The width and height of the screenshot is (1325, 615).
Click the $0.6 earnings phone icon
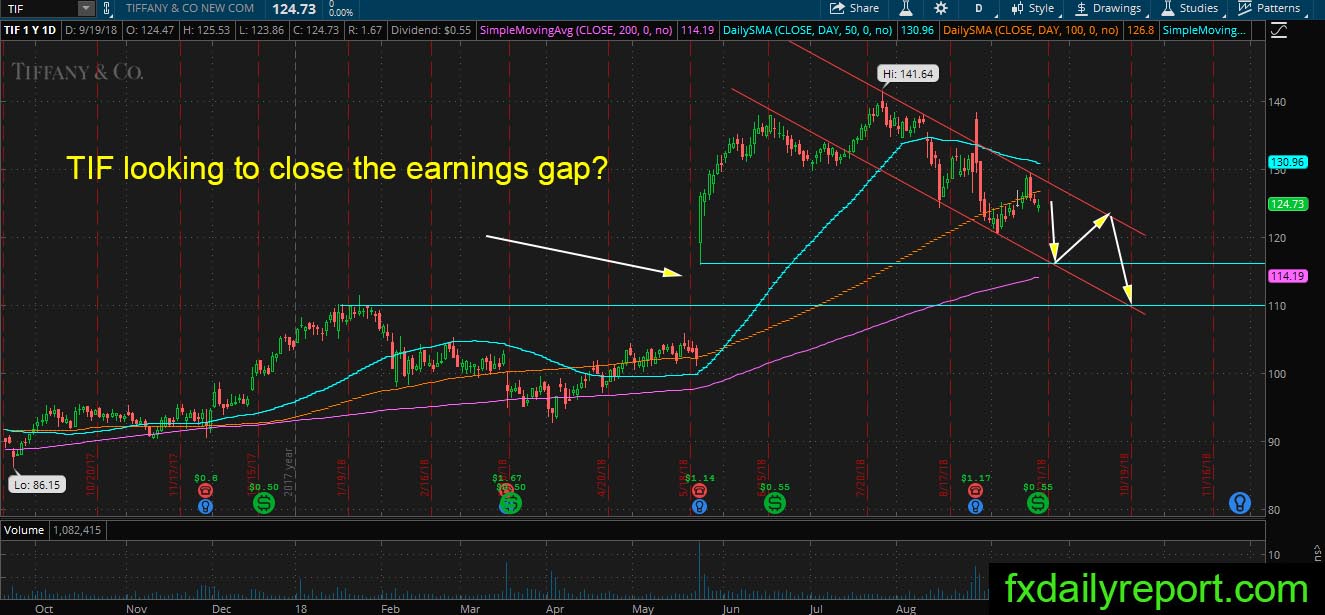tap(206, 491)
